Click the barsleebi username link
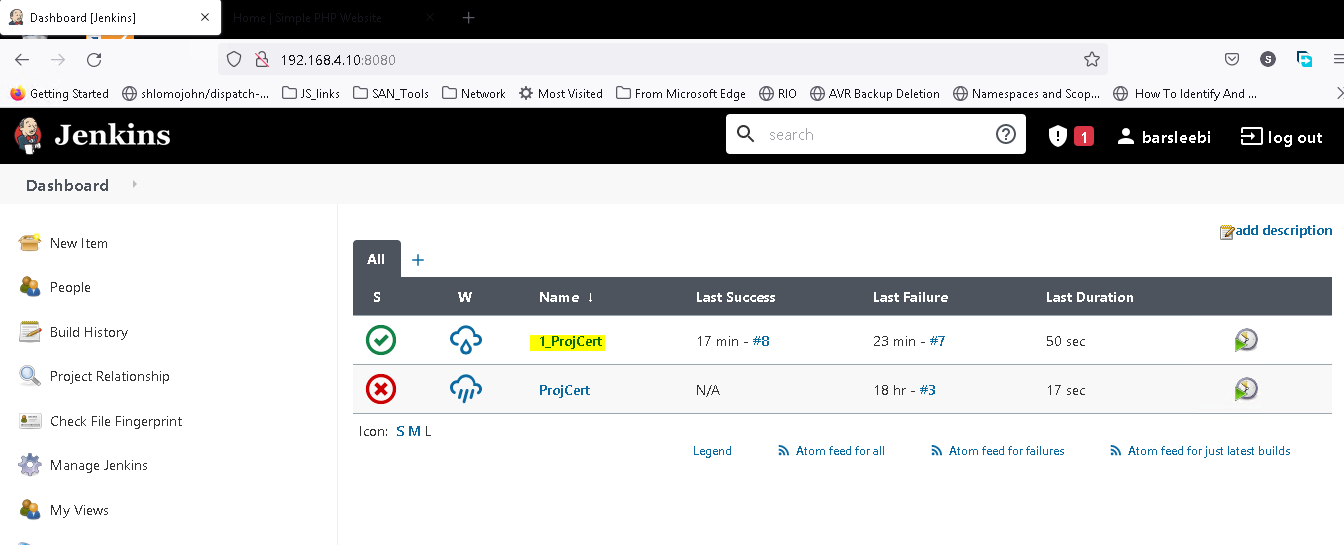Image resolution: width=1344 pixels, height=545 pixels. [x=1176, y=136]
